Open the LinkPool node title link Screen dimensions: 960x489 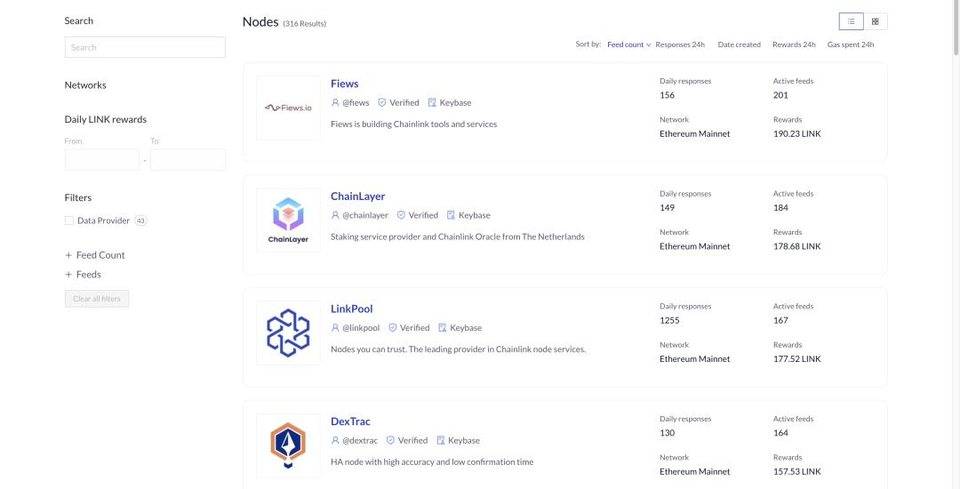pyautogui.click(x=351, y=309)
